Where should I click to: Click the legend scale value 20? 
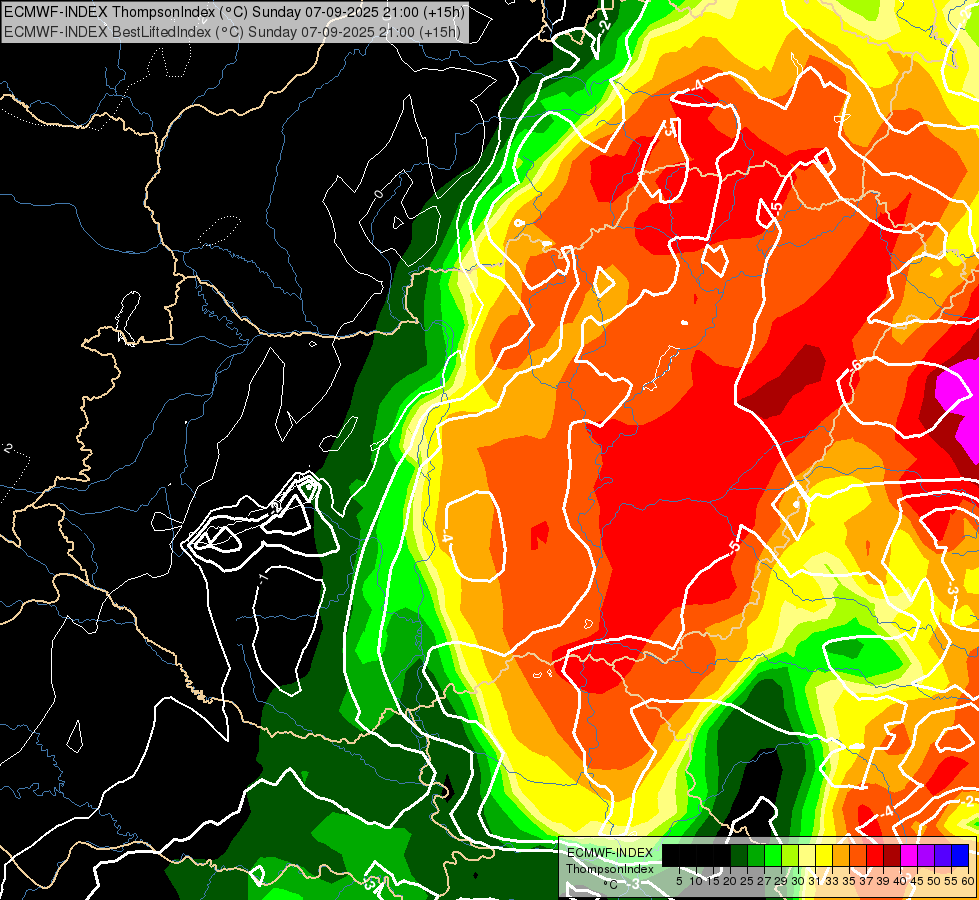coord(729,881)
